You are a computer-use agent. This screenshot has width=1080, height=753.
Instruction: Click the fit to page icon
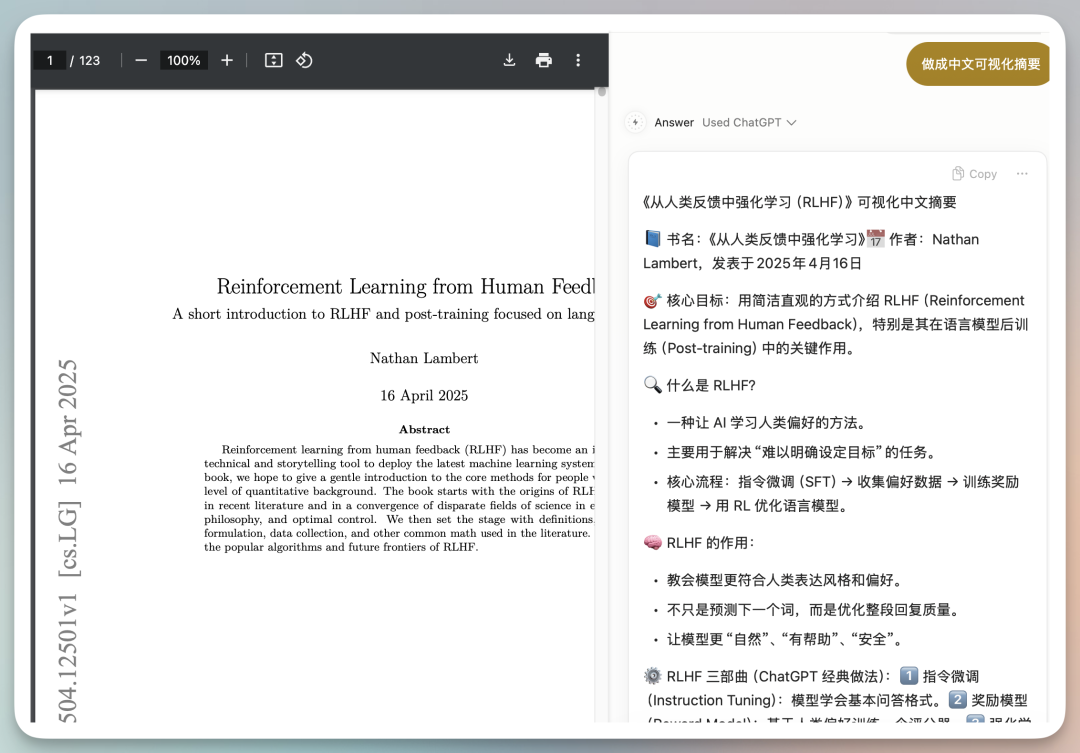click(273, 60)
